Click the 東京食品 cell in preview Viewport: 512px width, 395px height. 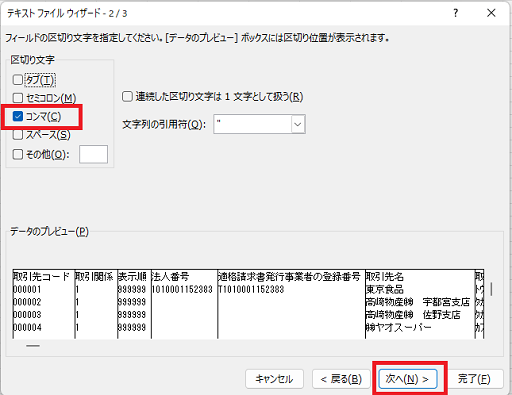[385, 289]
